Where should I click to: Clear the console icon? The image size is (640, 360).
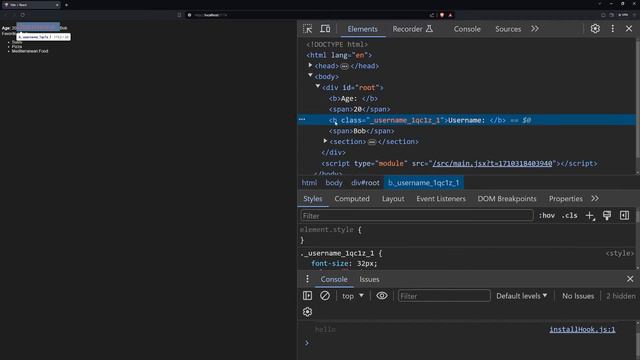pos(325,296)
